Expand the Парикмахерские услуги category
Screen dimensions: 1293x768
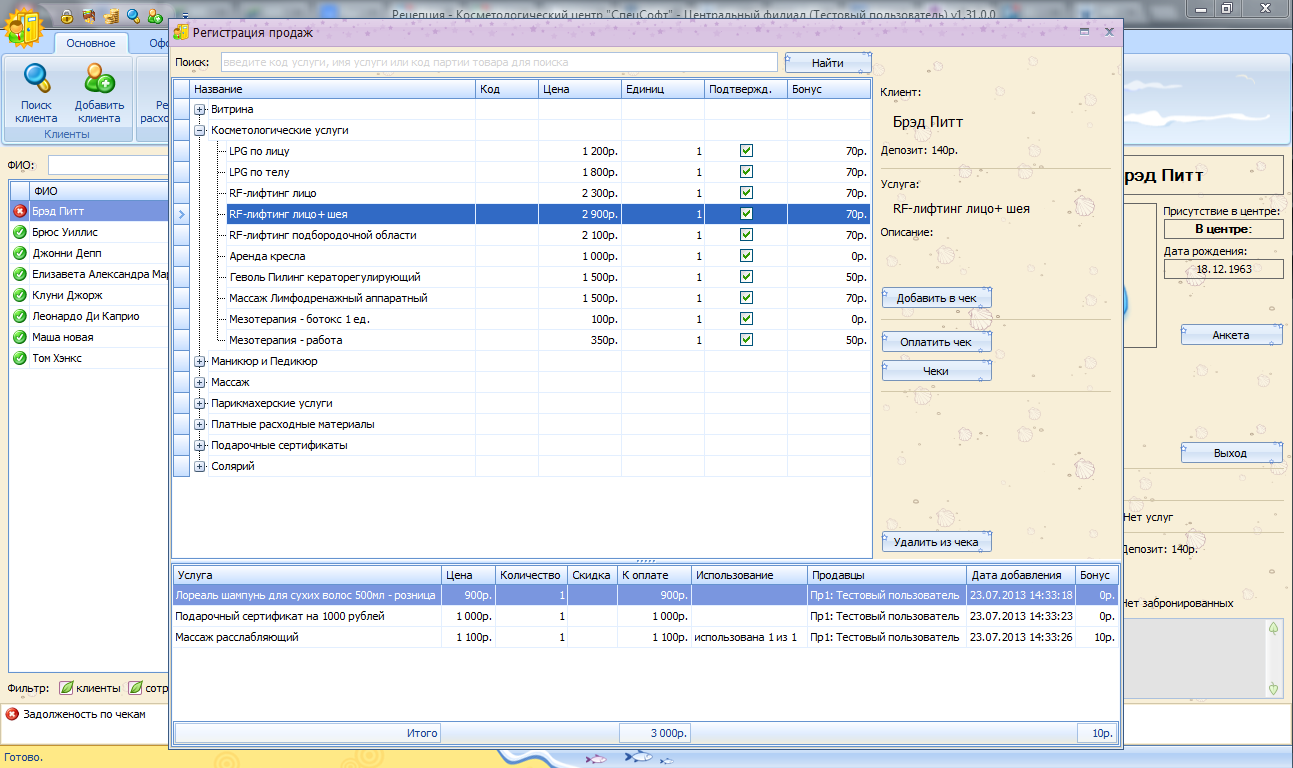click(200, 403)
